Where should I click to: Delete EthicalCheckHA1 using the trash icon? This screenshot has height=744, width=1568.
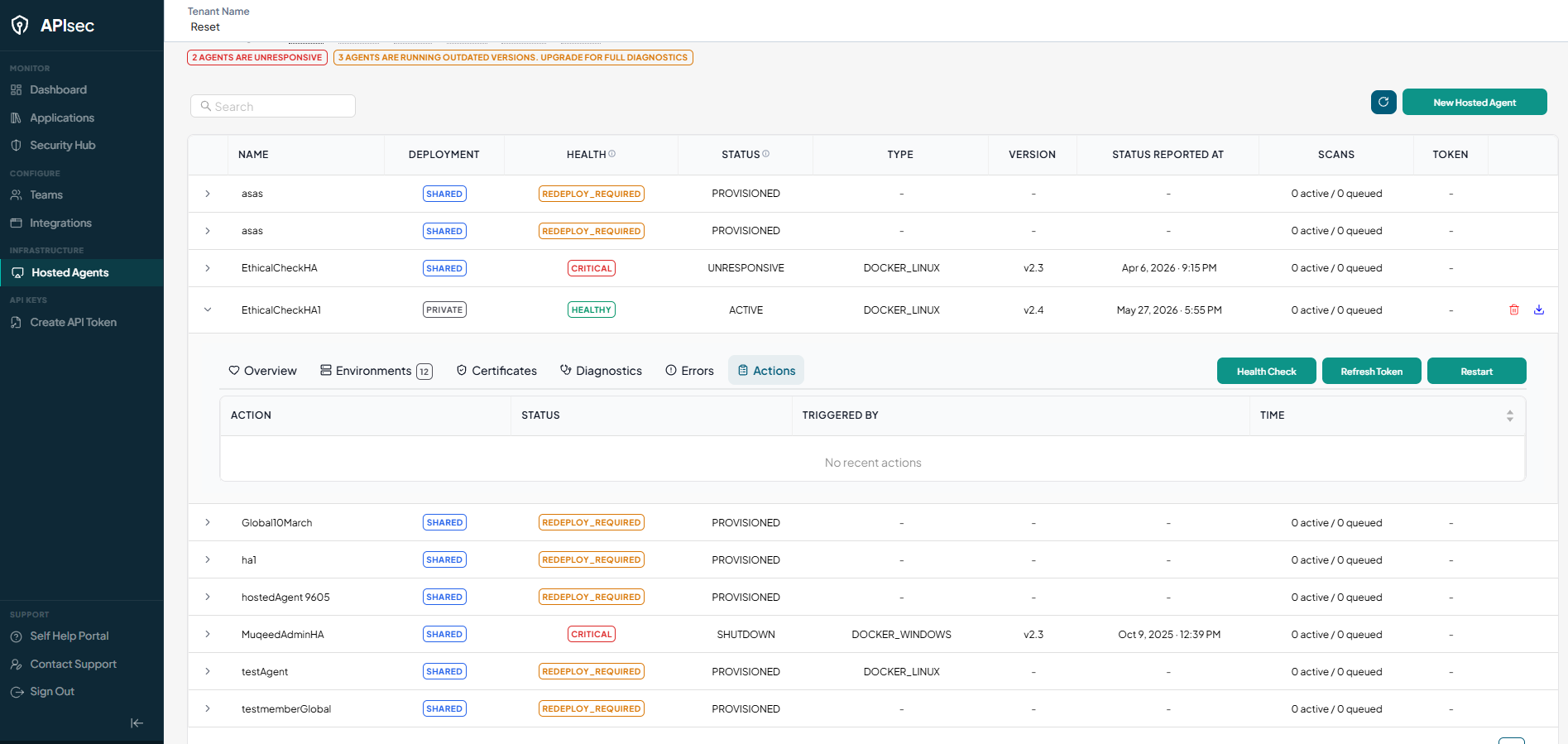[1514, 310]
